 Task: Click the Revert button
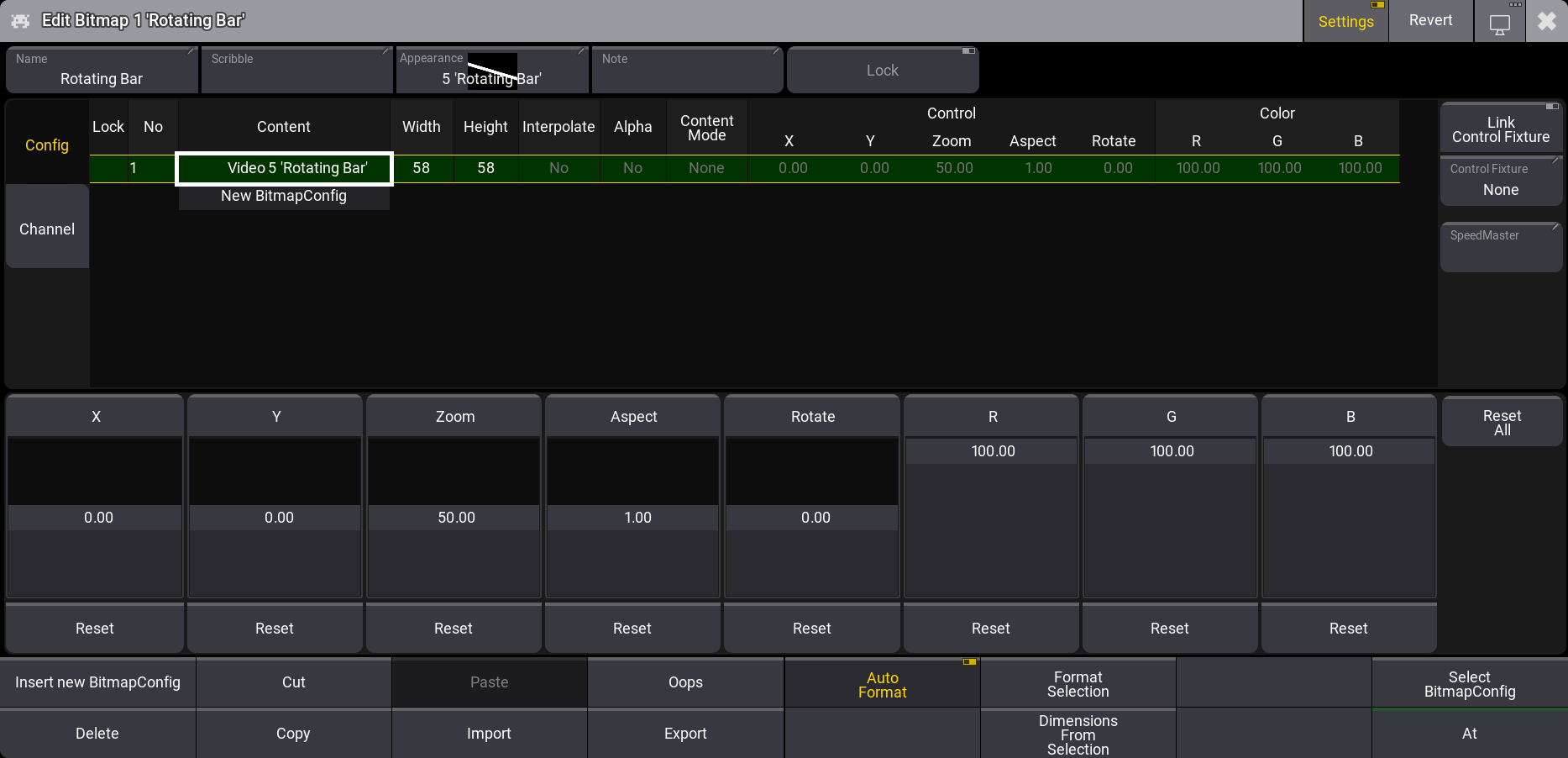pos(1429,20)
